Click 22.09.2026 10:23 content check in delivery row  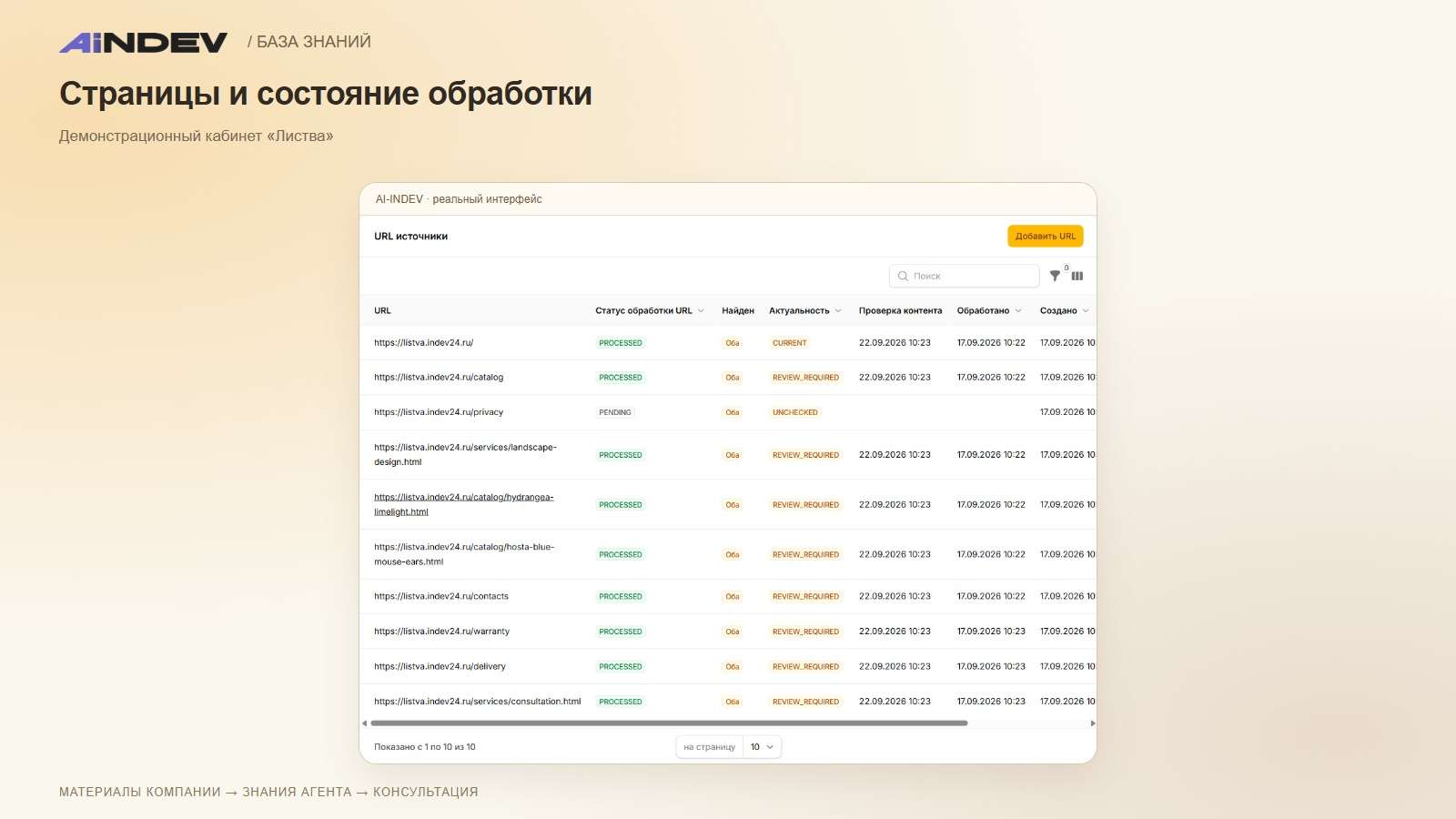(x=895, y=666)
